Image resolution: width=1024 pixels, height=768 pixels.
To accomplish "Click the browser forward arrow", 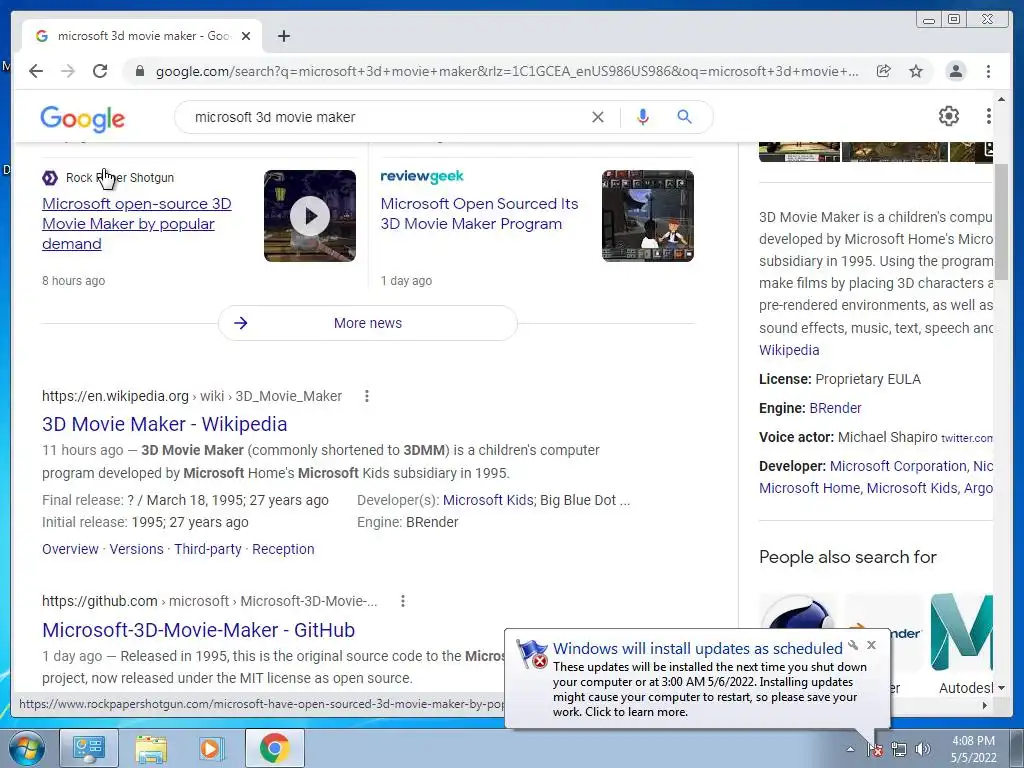I will [x=68, y=71].
